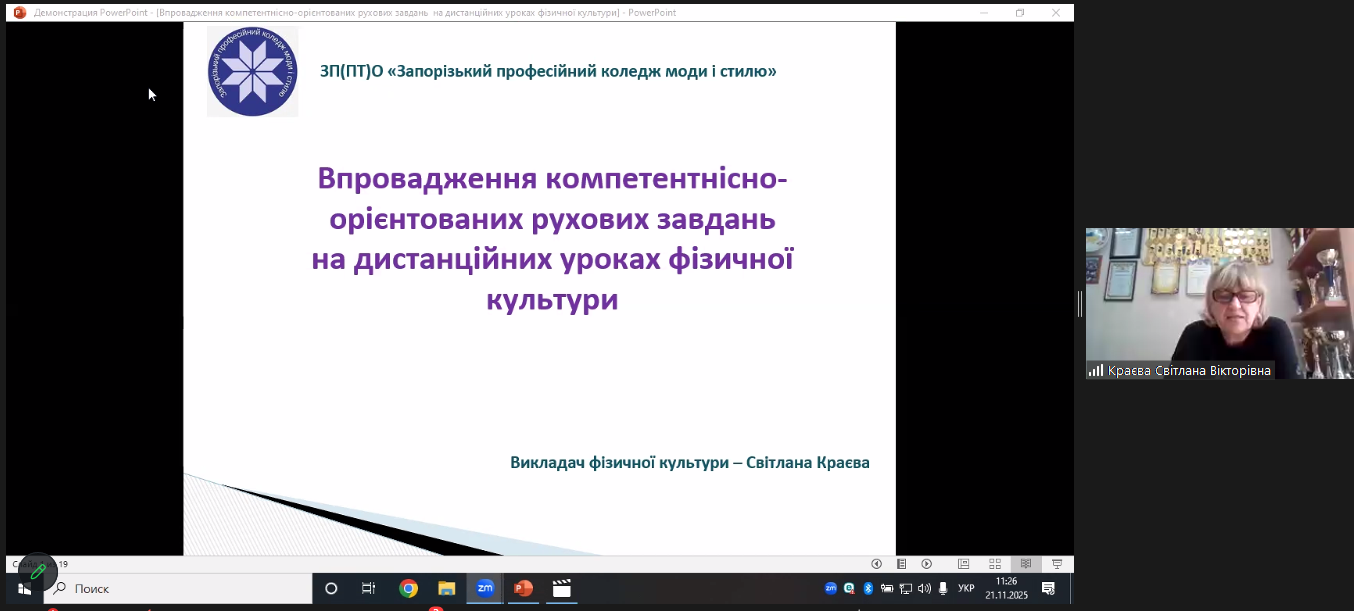
Task: Launch Google Chrome from taskbar
Action: 408,589
